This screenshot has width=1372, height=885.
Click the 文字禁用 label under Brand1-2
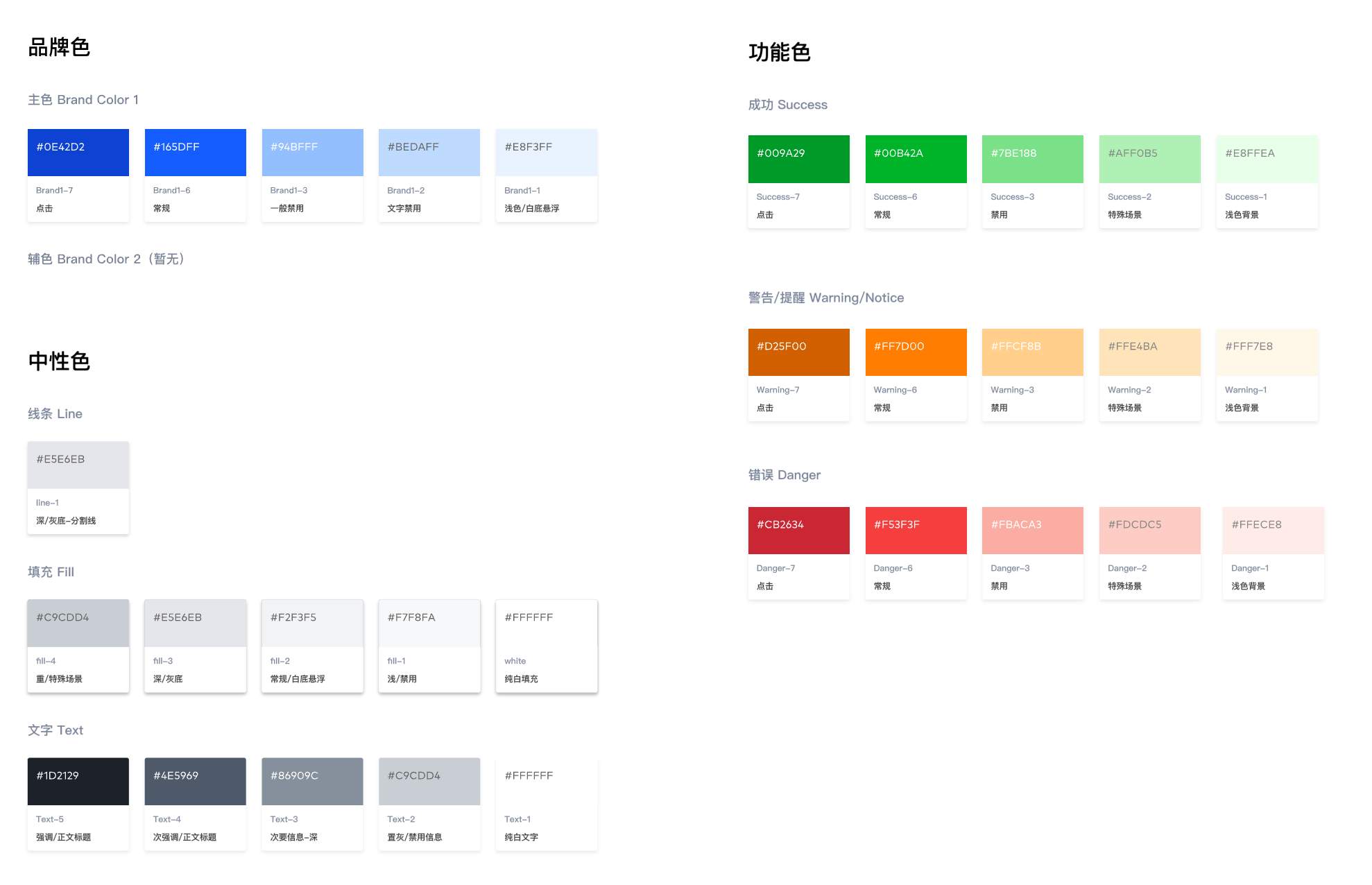pyautogui.click(x=404, y=209)
